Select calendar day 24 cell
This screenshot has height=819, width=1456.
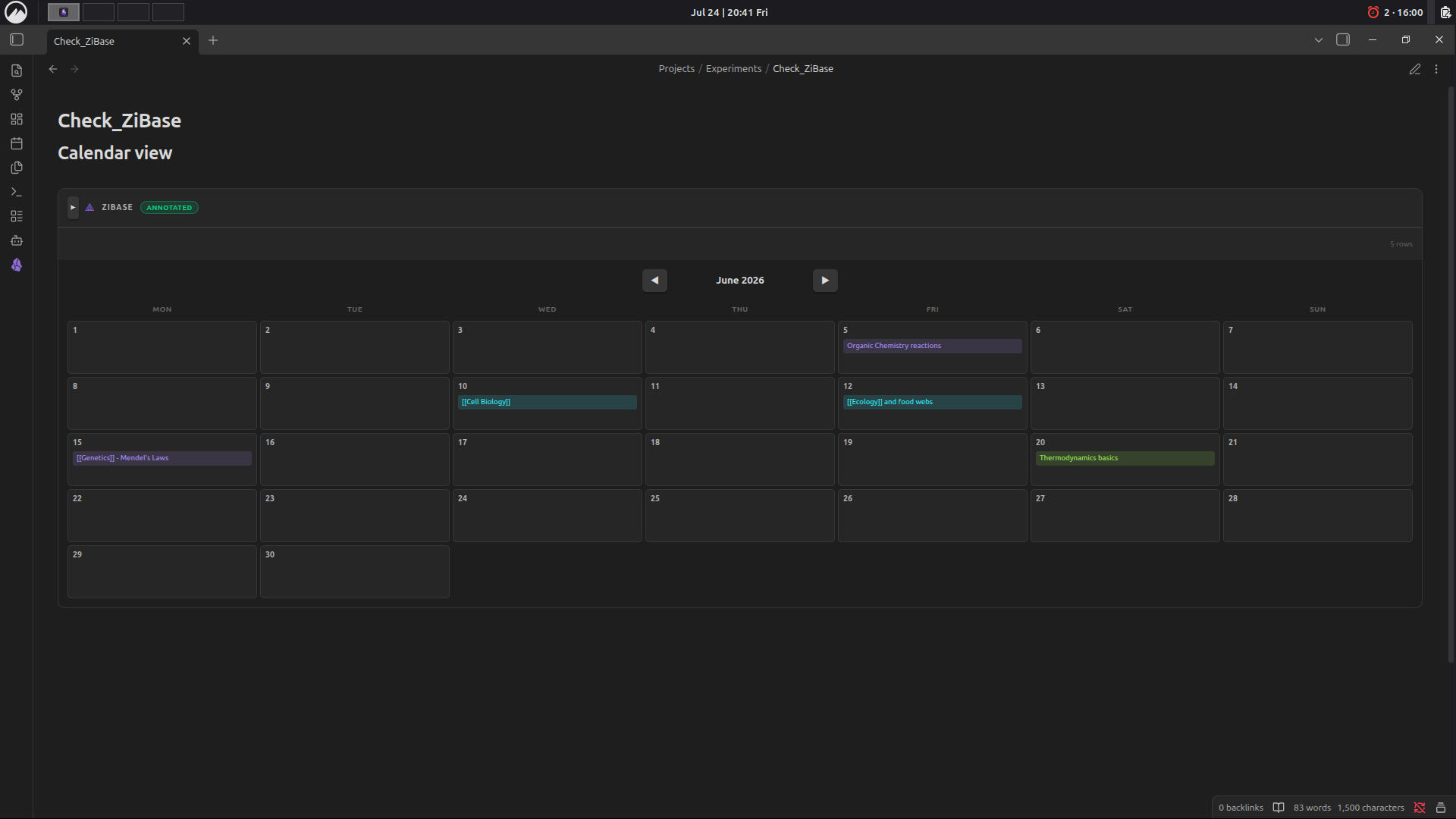click(547, 516)
